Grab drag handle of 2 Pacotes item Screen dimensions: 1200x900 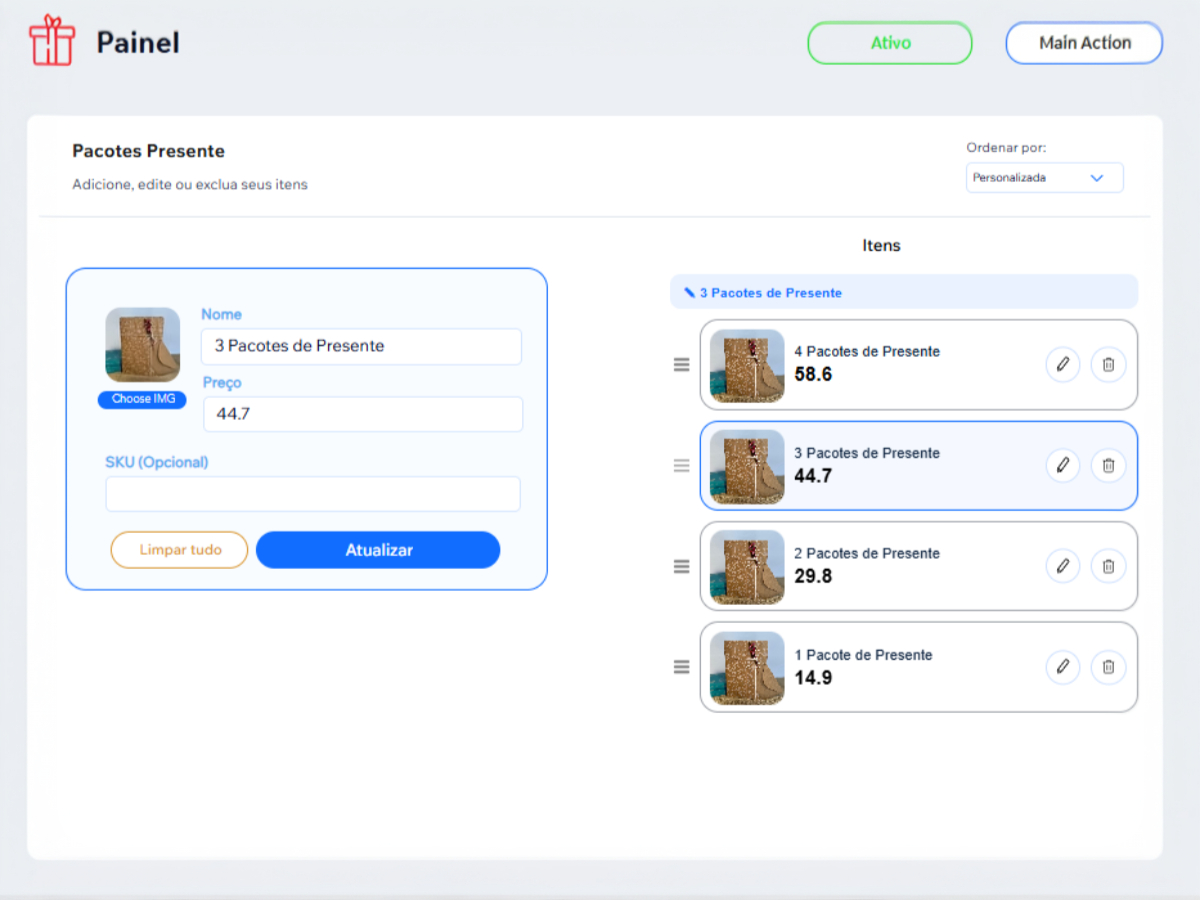pyautogui.click(x=682, y=567)
